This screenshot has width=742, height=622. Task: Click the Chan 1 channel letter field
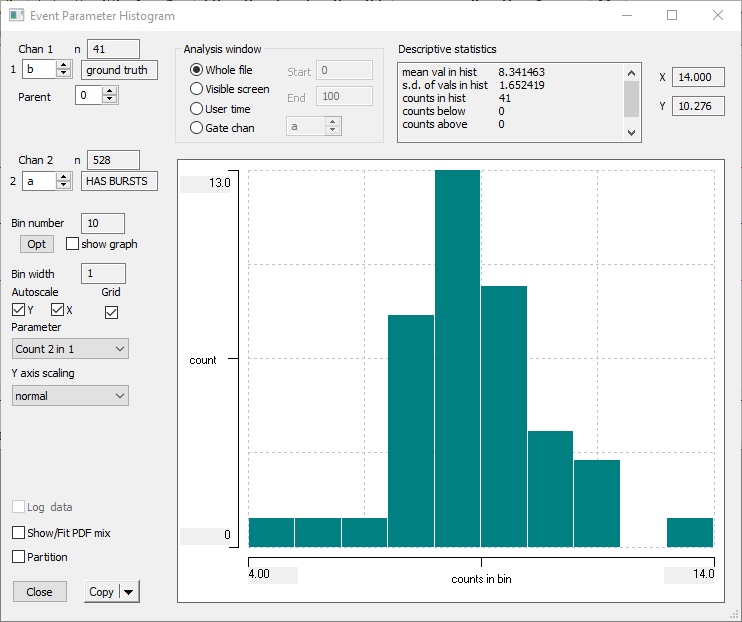(x=40, y=70)
